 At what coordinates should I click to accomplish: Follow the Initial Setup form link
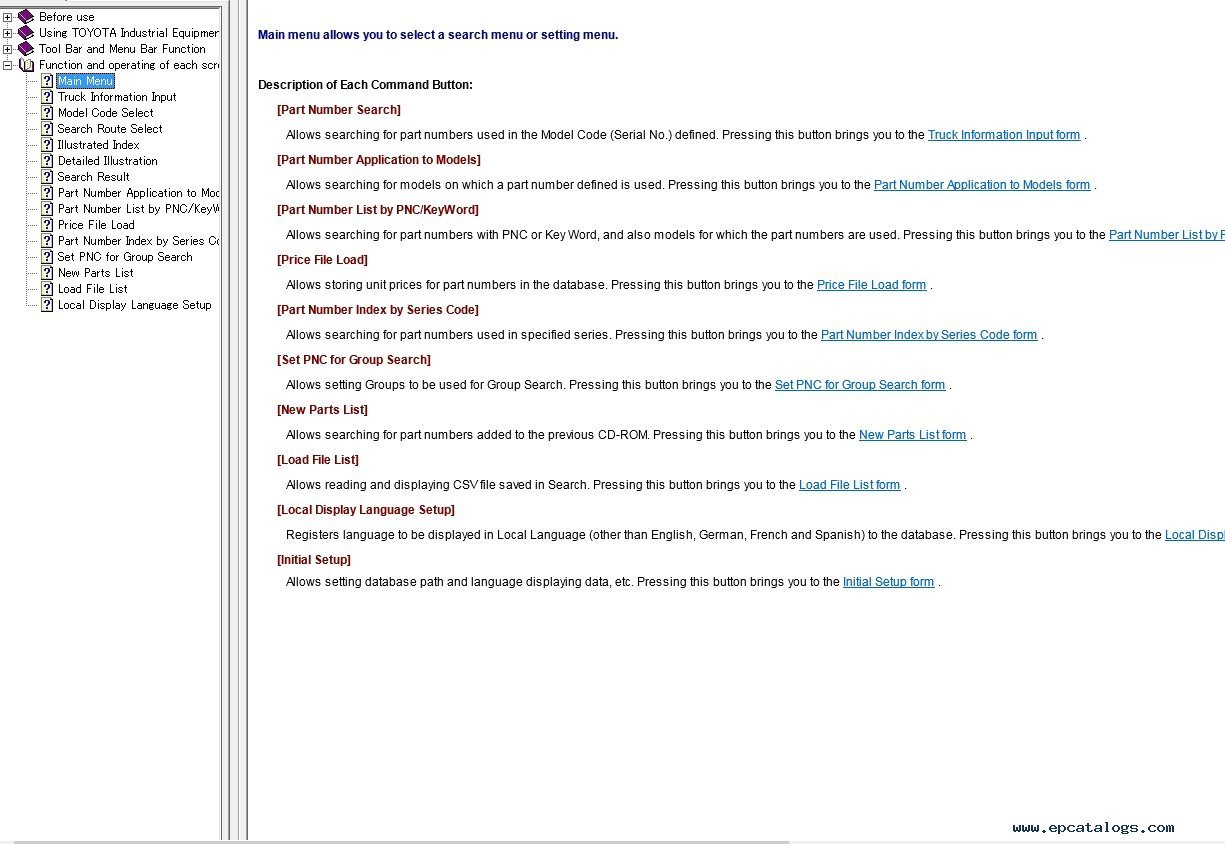click(889, 582)
